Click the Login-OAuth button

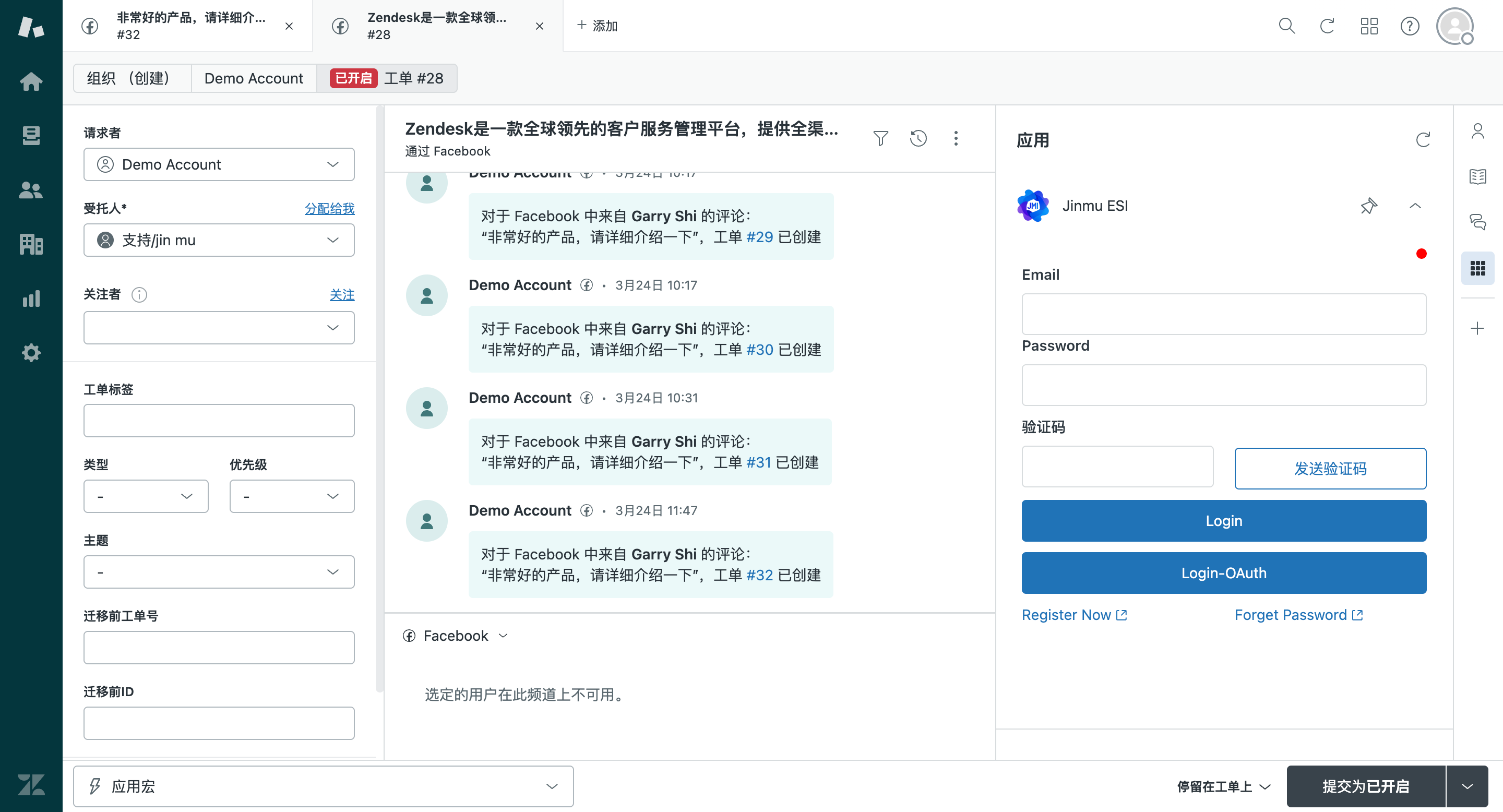point(1223,574)
